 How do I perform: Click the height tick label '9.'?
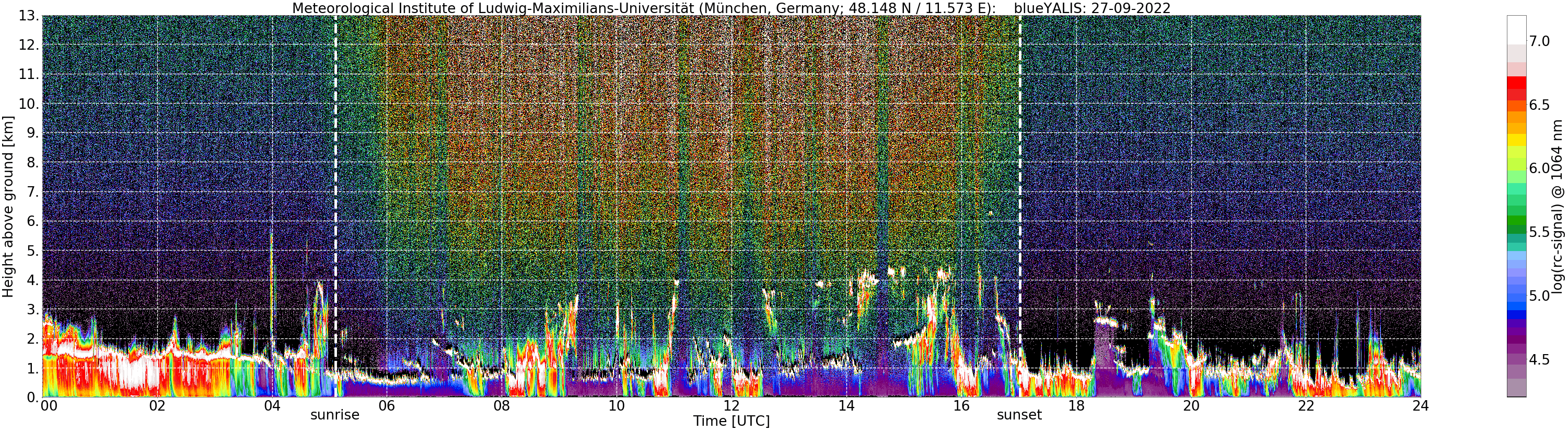32,133
